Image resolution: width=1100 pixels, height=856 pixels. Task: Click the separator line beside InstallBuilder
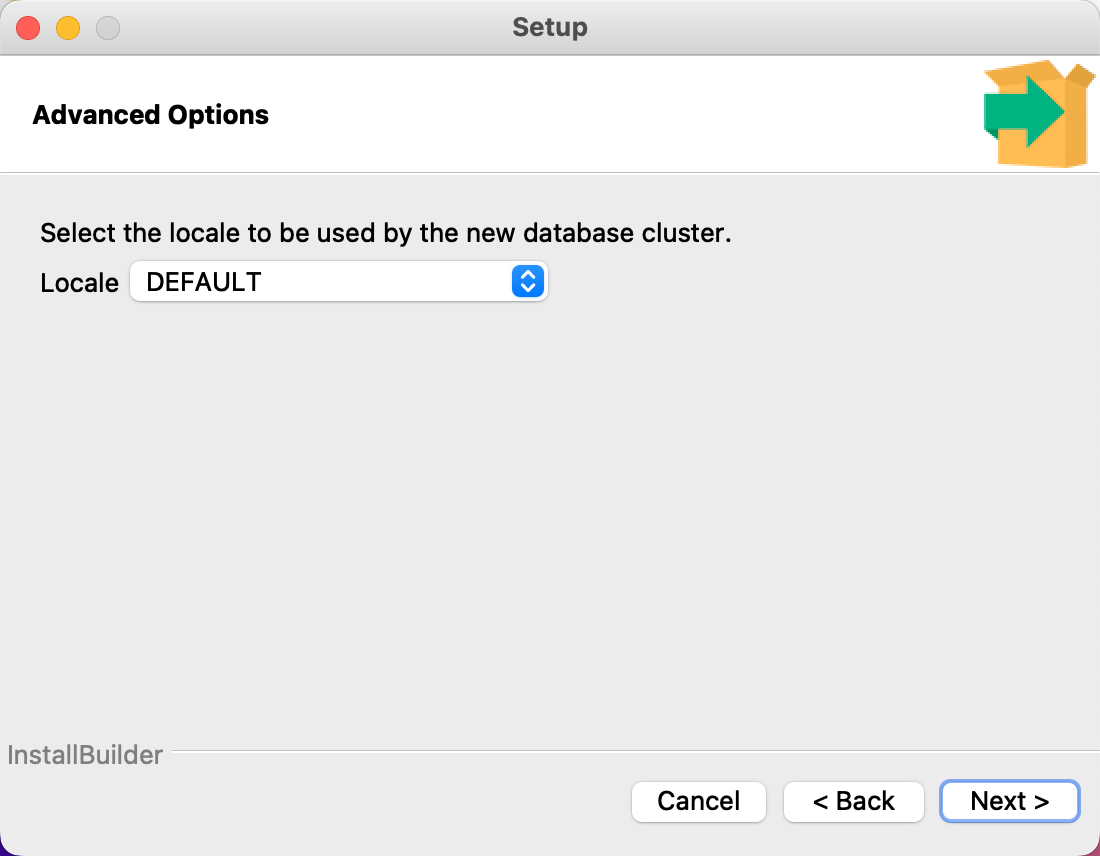point(636,751)
